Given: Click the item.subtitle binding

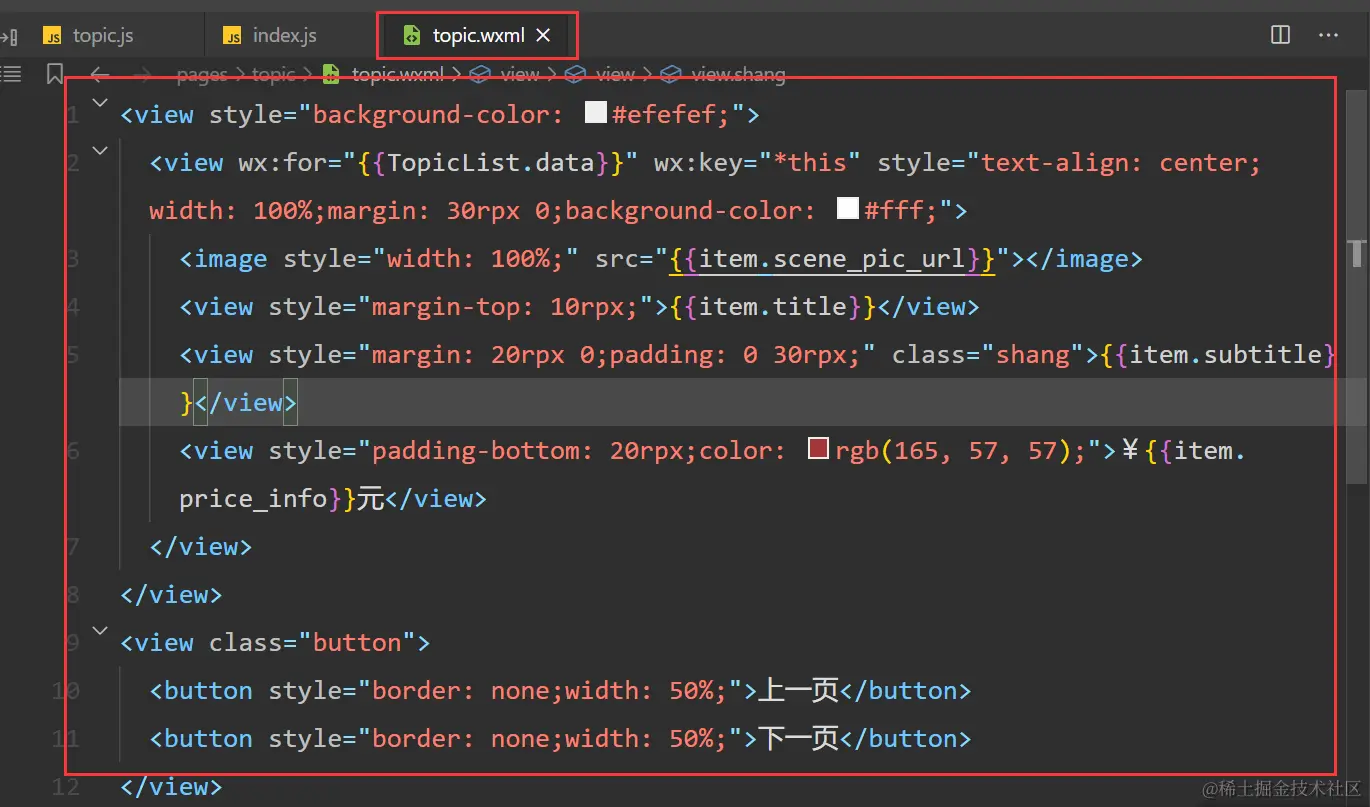Looking at the screenshot, I should 1218,355.
